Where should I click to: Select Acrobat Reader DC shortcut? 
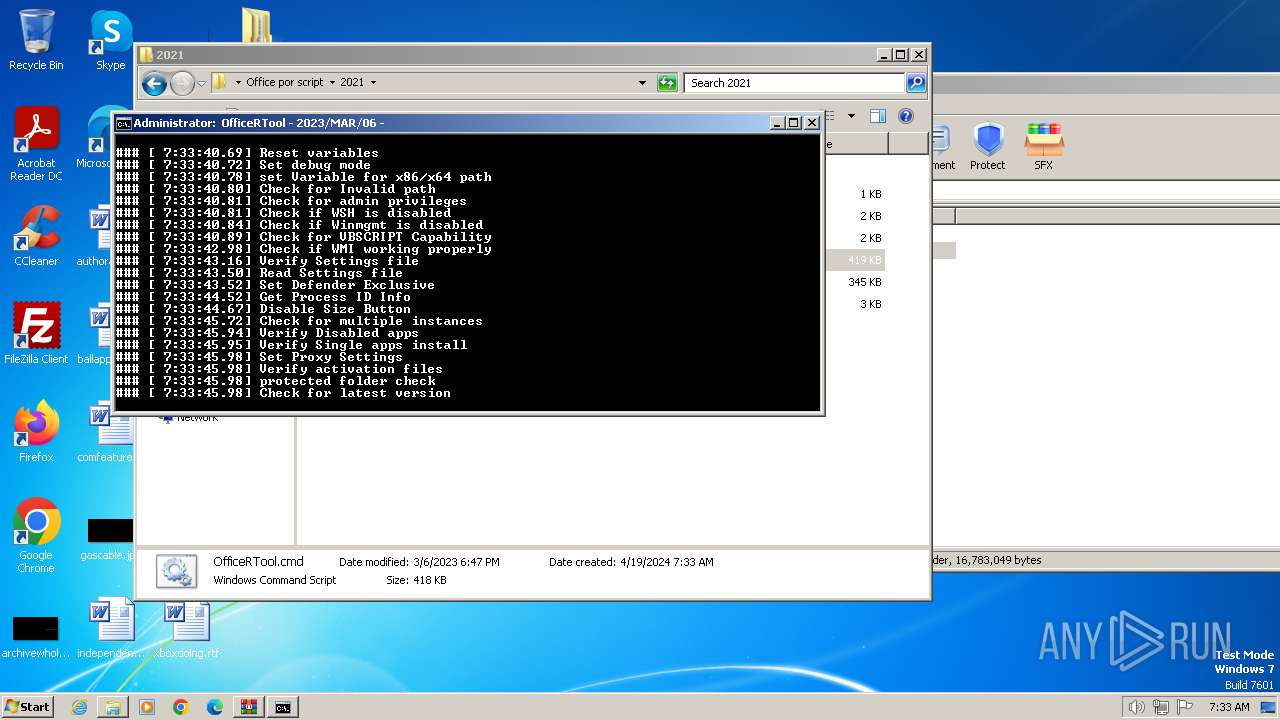pyautogui.click(x=36, y=145)
